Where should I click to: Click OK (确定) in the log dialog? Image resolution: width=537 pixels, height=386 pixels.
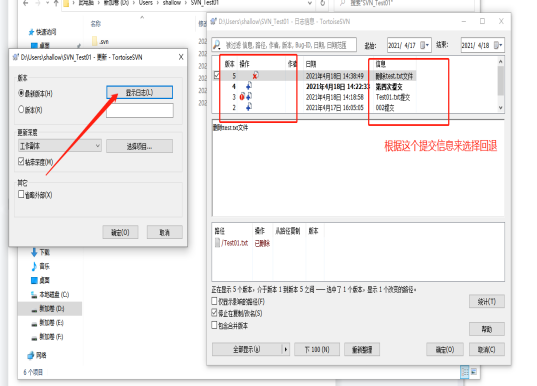coord(445,349)
